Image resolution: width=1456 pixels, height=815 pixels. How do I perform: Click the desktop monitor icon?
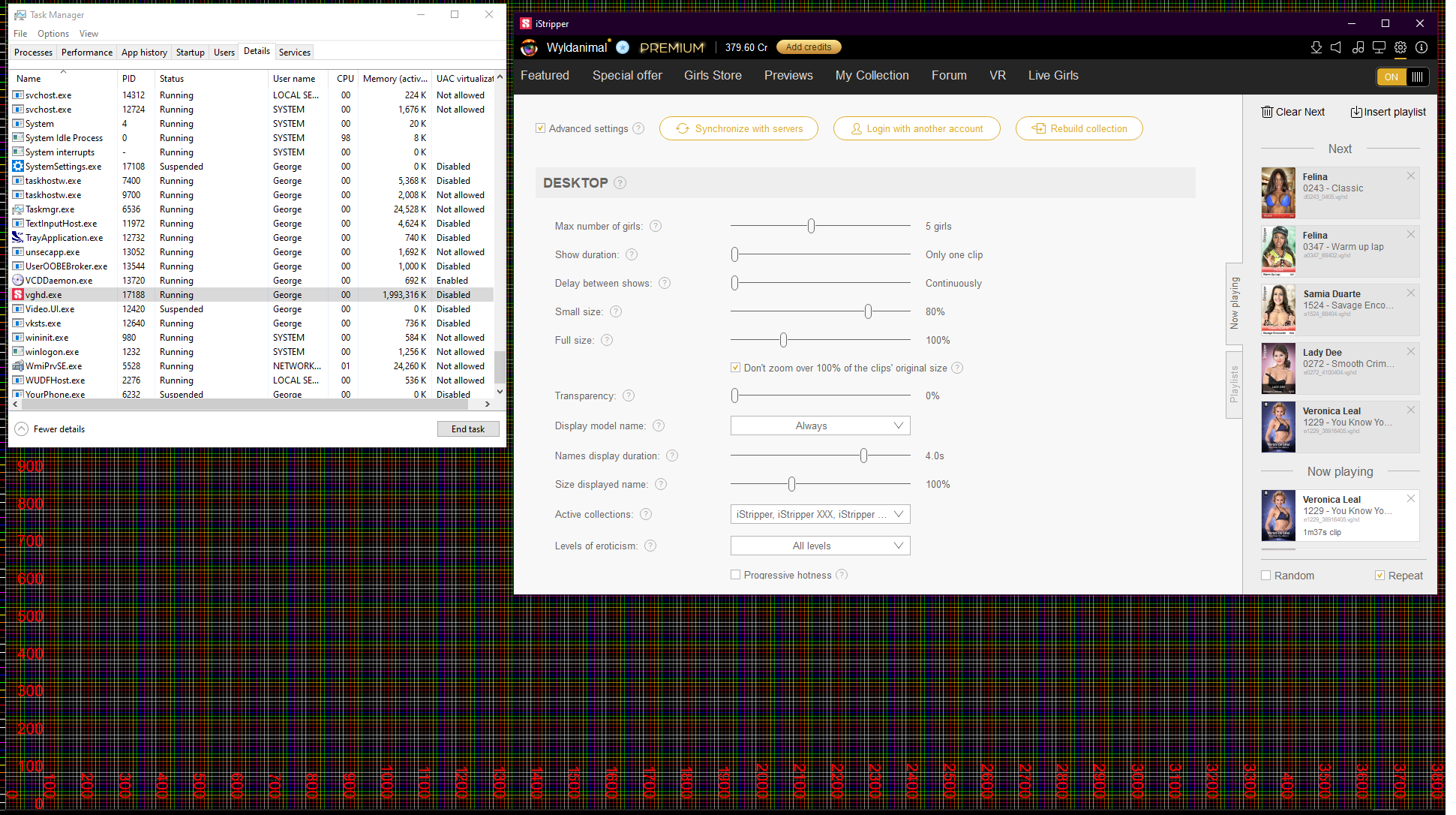[x=1379, y=47]
